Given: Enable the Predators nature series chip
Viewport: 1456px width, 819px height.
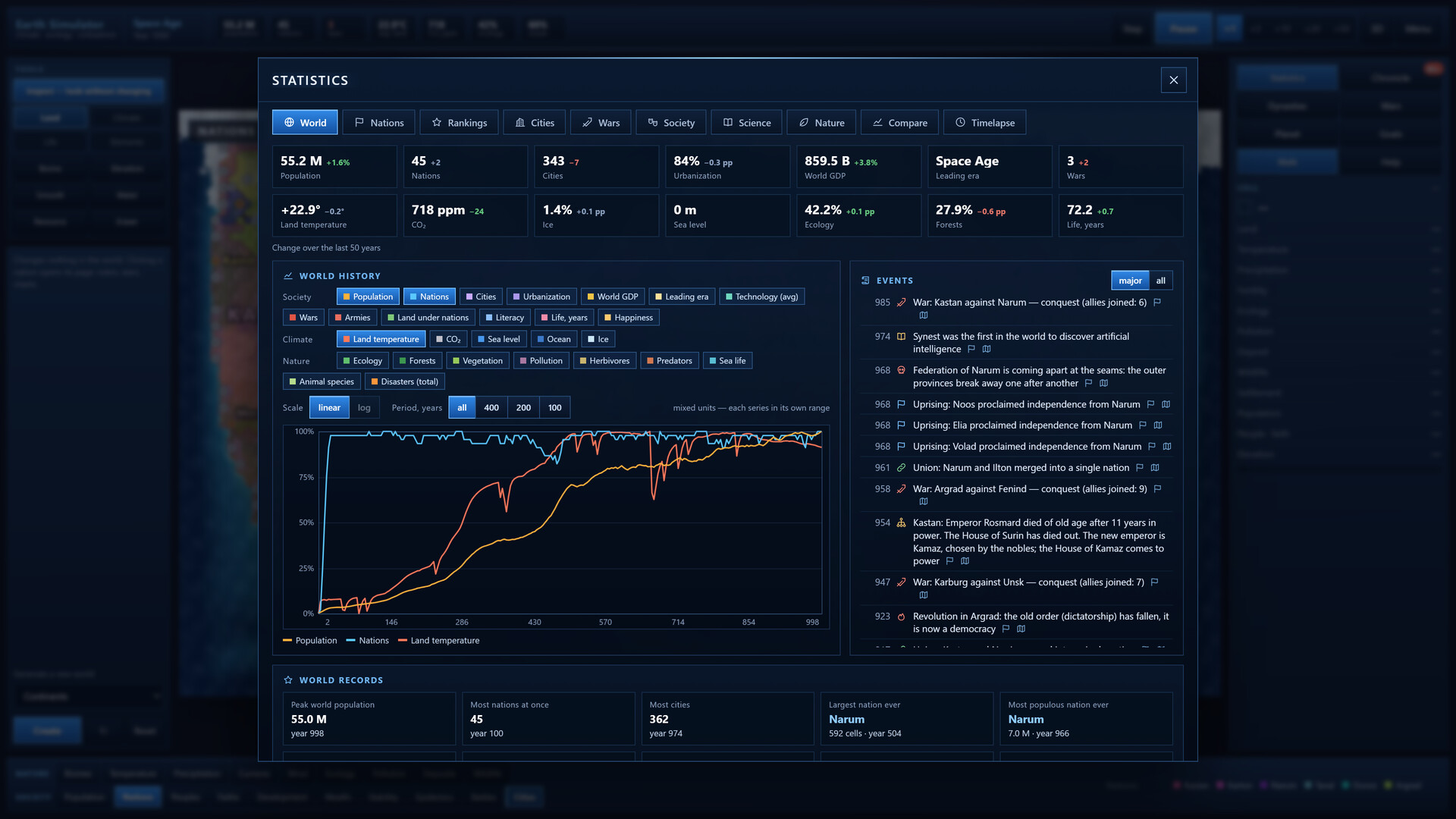Looking at the screenshot, I should coord(670,361).
